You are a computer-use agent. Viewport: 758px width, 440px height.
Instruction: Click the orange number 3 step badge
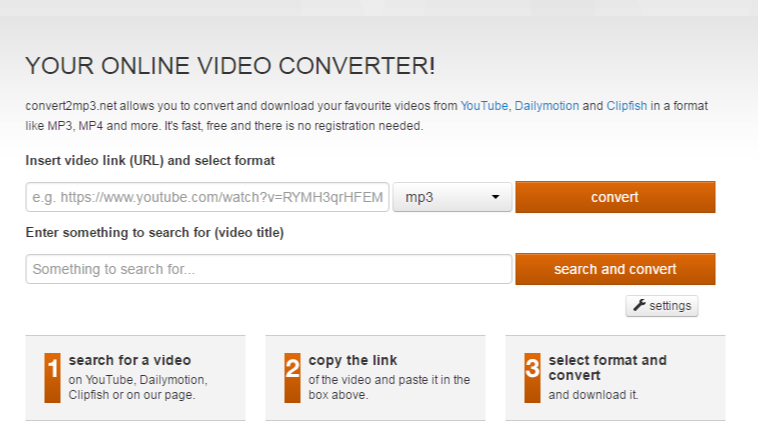pos(533,377)
